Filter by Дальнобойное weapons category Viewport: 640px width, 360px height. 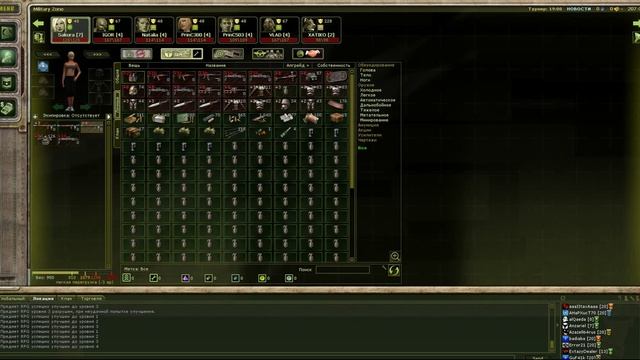coord(376,105)
